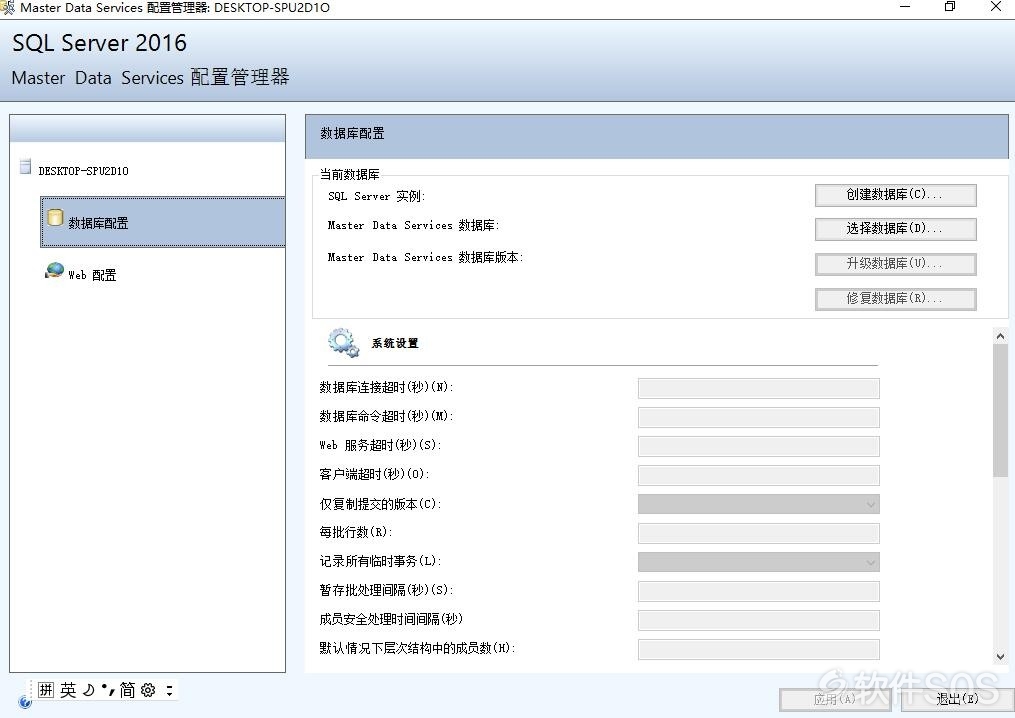Click the 默认情况下层次结构中的成员数(H) input field
Screen dimensions: 1015x718
(758, 649)
